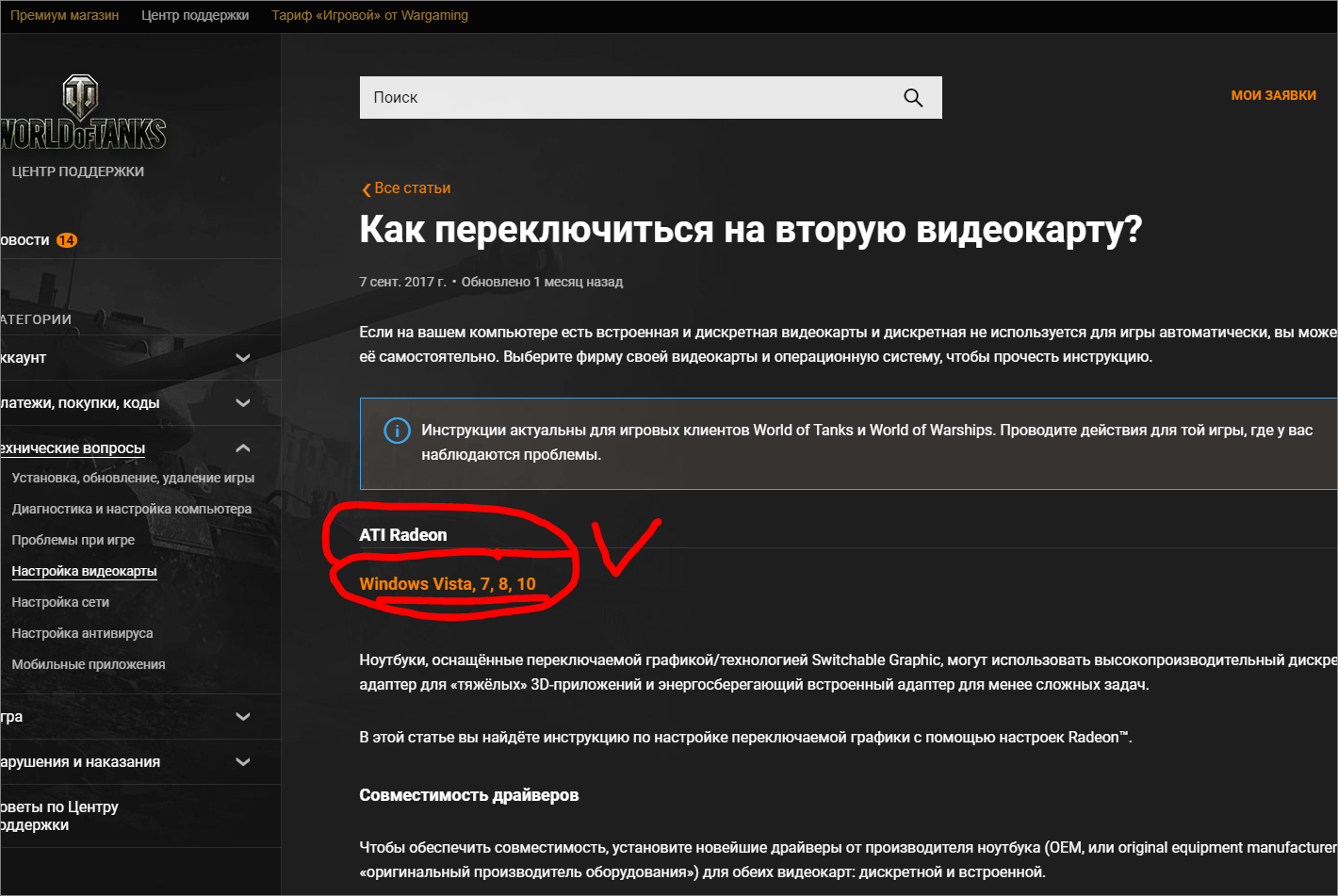Click the info icon in the notice box

(397, 431)
